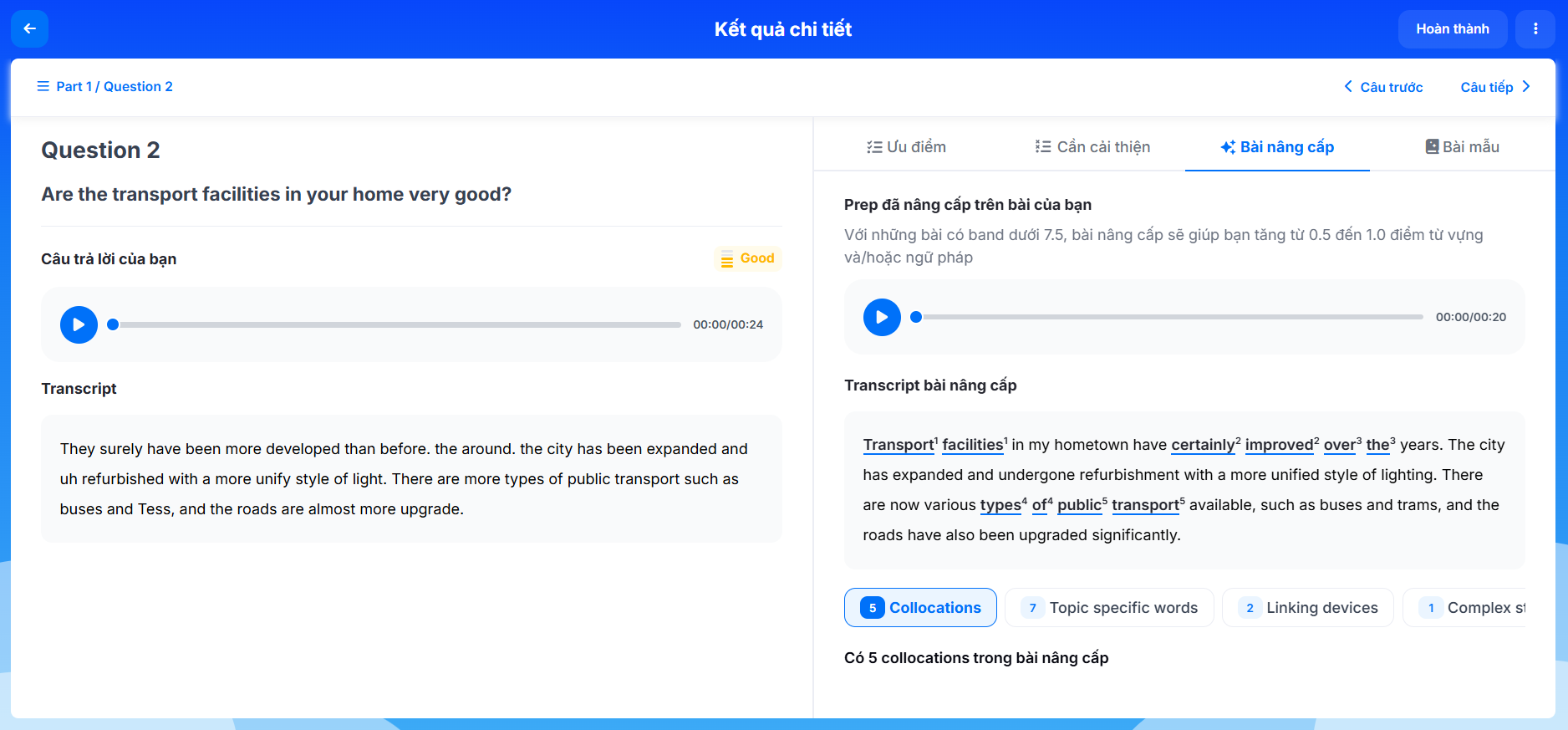Play your recorded answer audio
Image resolution: width=1568 pixels, height=730 pixels.
[79, 324]
